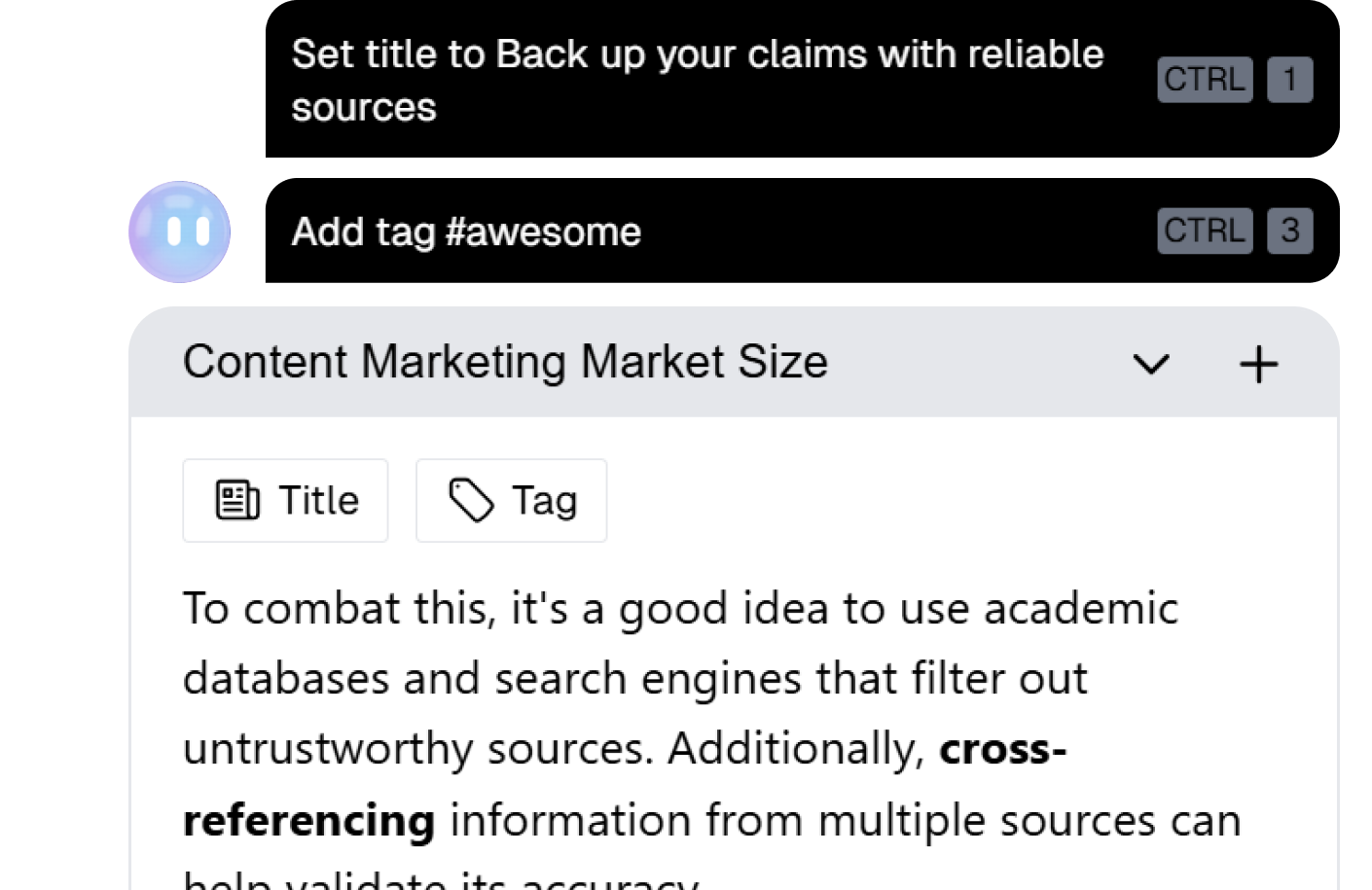Click the word "sources" in the title suggestion
Viewport: 1372px width, 890px height.
tap(364, 108)
